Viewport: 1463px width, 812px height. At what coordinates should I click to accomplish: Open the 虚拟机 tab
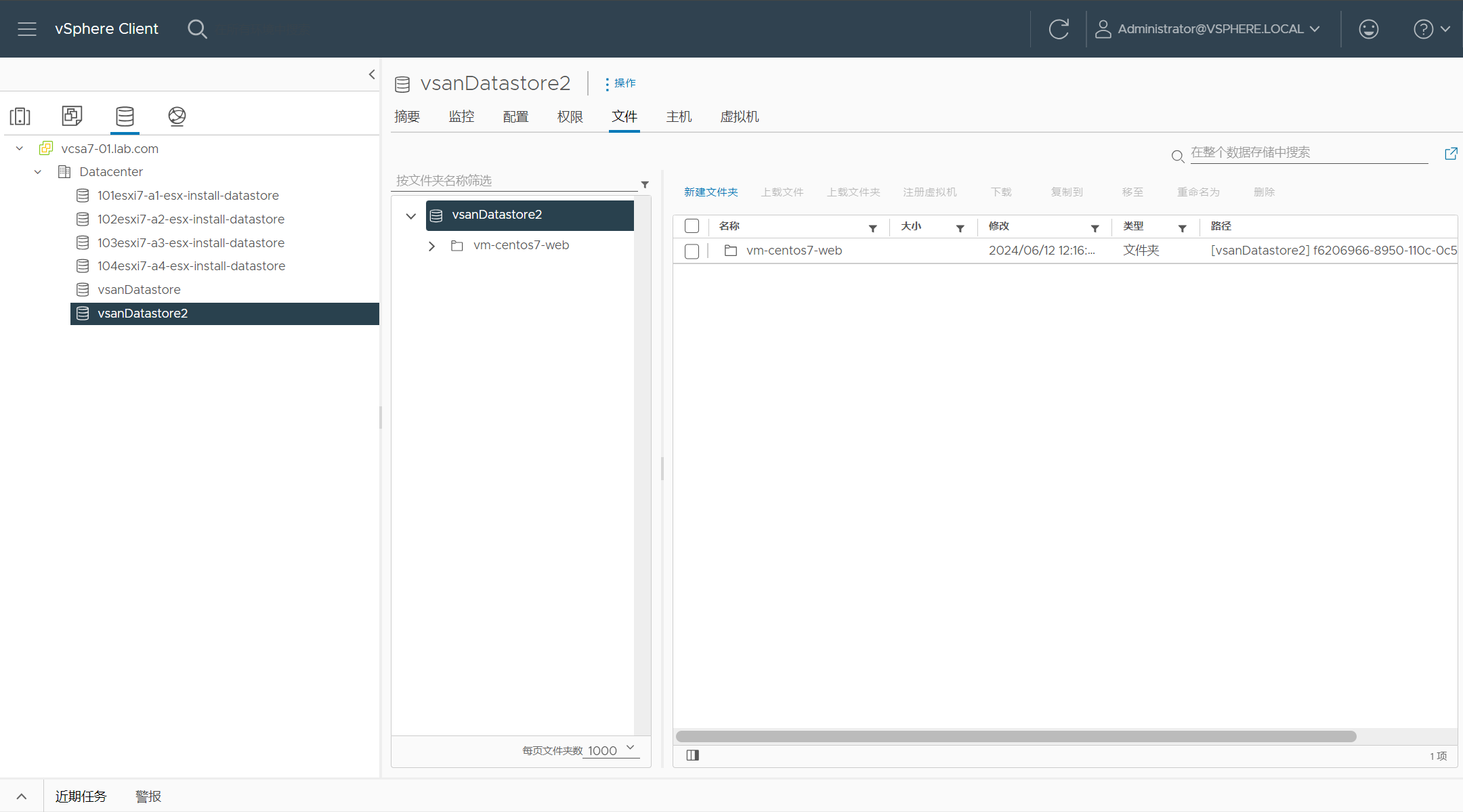point(740,116)
